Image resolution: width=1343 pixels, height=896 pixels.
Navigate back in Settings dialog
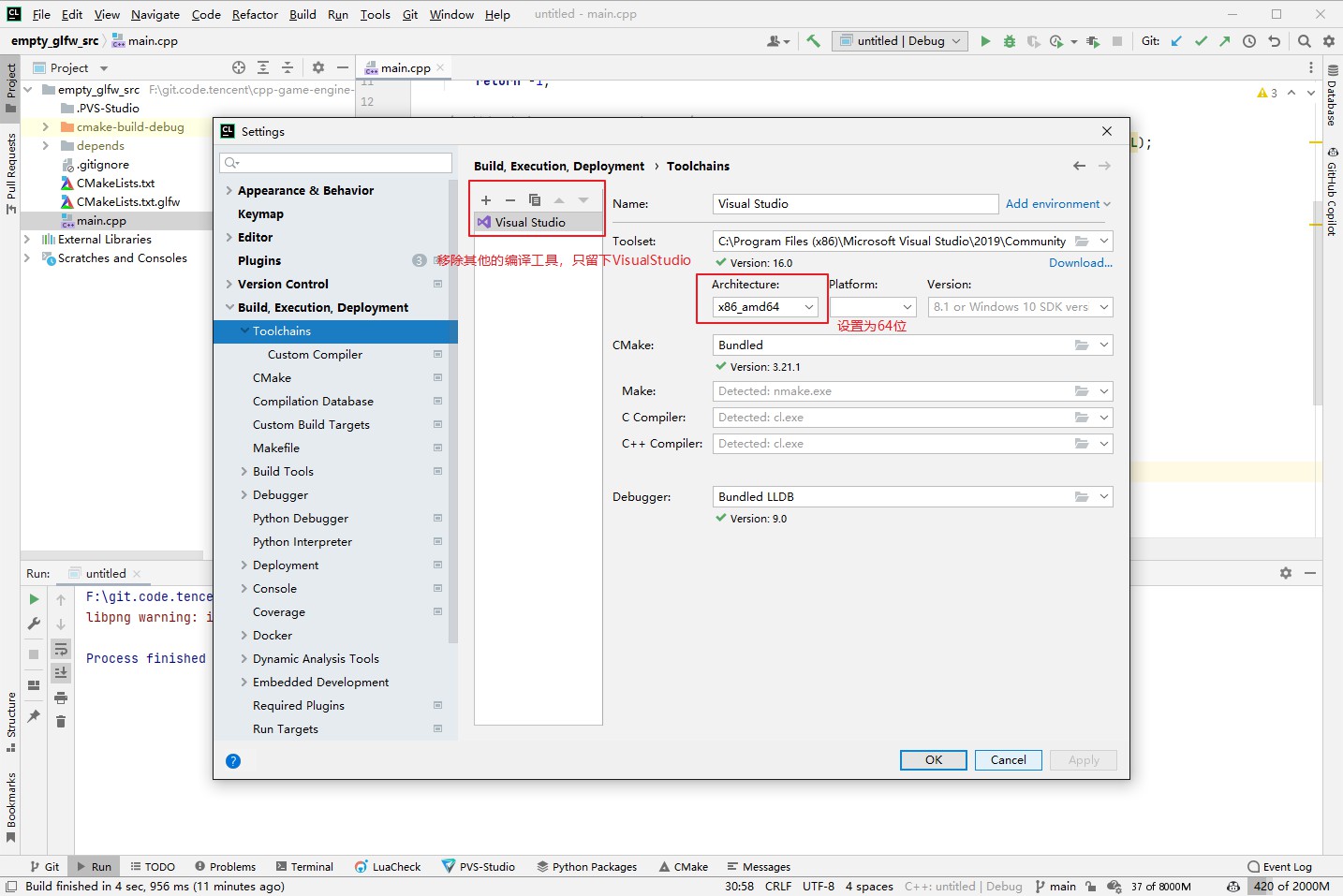coord(1080,166)
